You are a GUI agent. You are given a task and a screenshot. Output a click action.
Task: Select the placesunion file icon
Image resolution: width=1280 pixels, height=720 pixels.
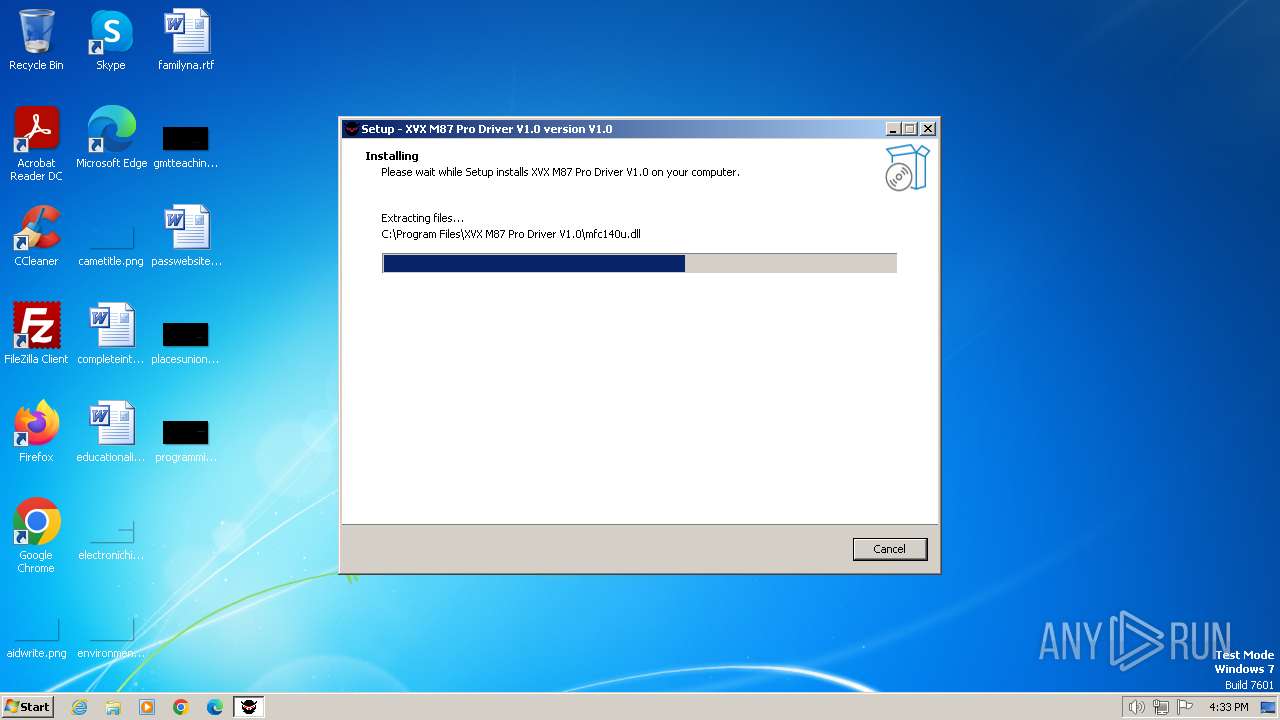[186, 342]
